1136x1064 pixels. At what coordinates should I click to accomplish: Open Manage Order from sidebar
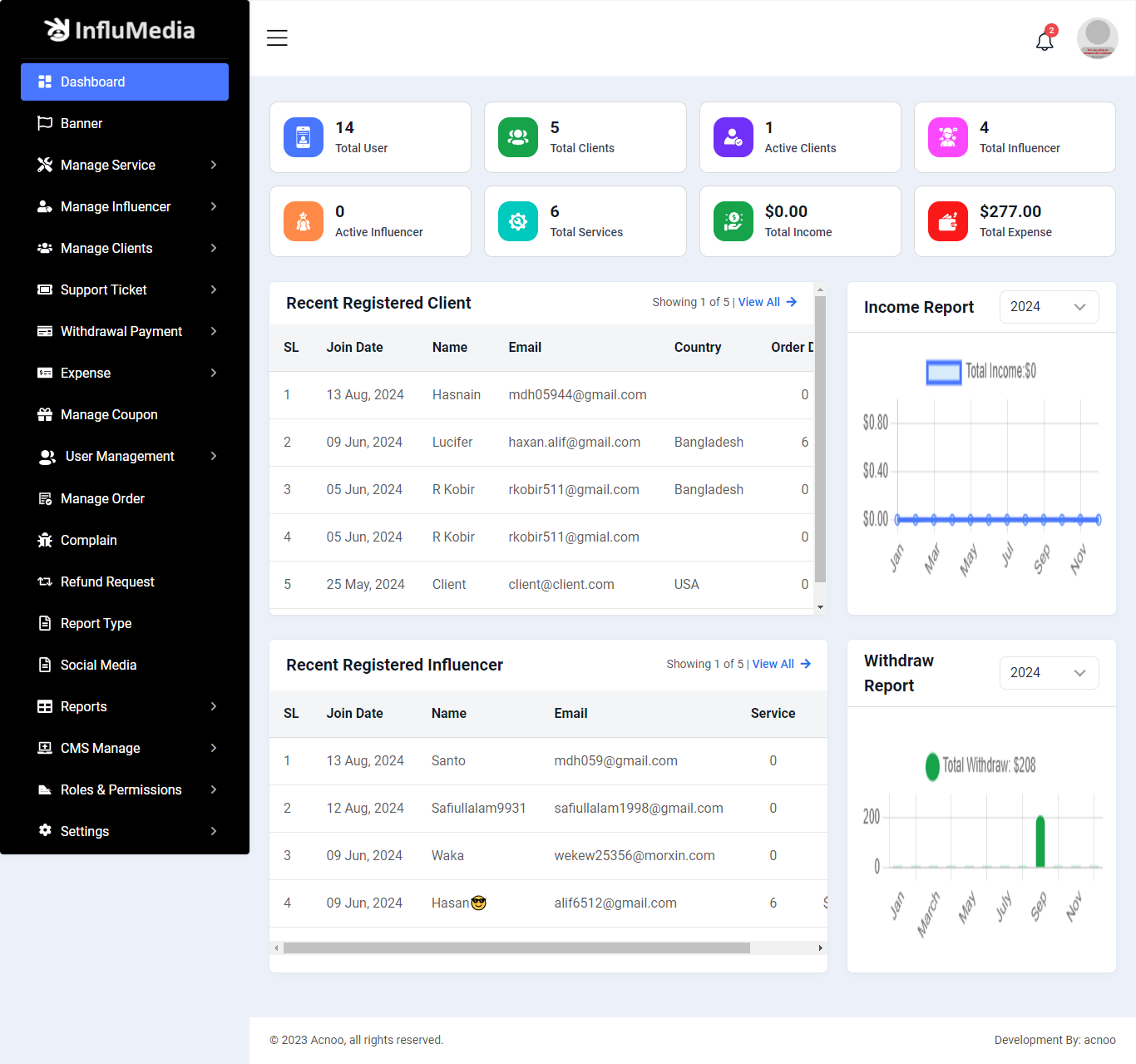[x=102, y=498]
